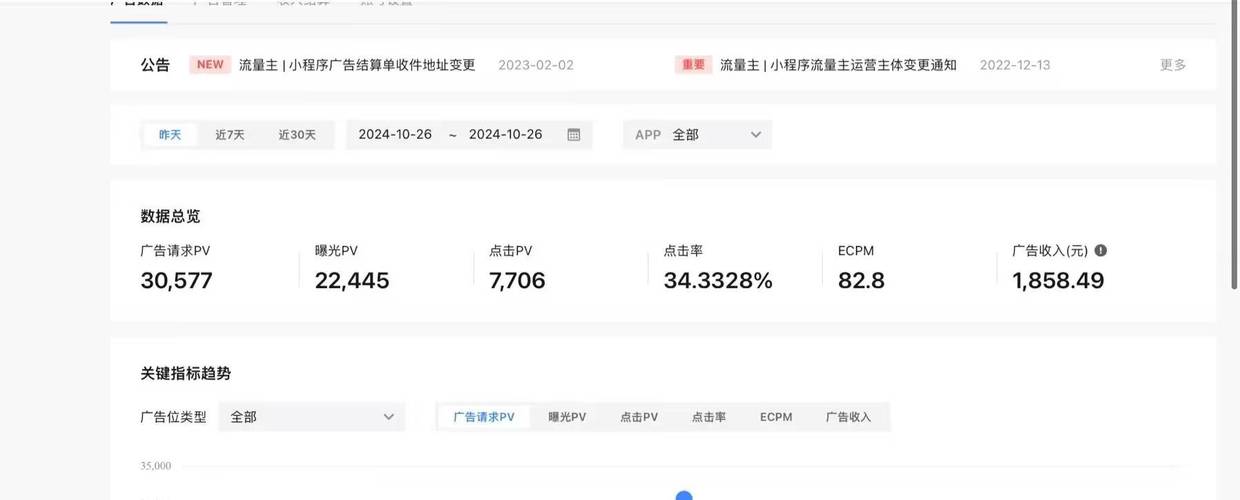Click the 2022-12-13 announcement date
Screen dimensions: 1240x500
point(1015,65)
